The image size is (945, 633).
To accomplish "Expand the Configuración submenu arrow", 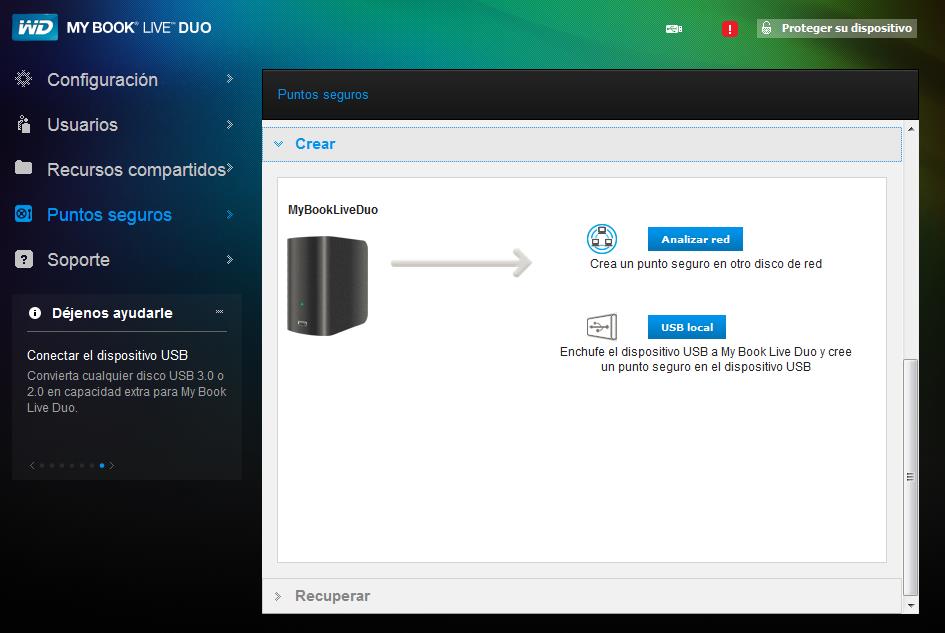I will 229,79.
